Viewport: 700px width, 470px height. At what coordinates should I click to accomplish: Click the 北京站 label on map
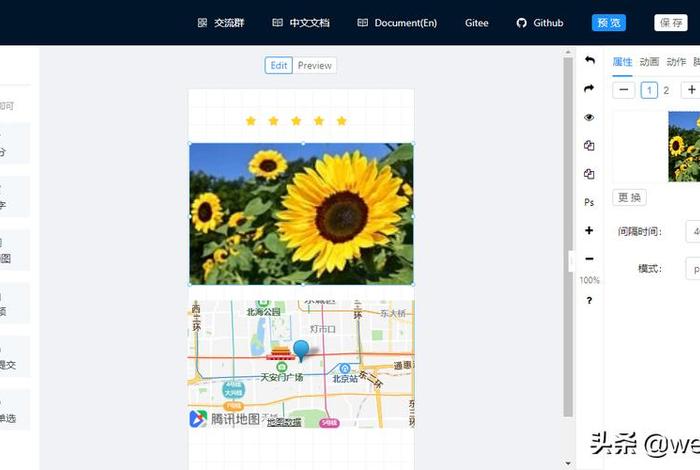pyautogui.click(x=345, y=379)
